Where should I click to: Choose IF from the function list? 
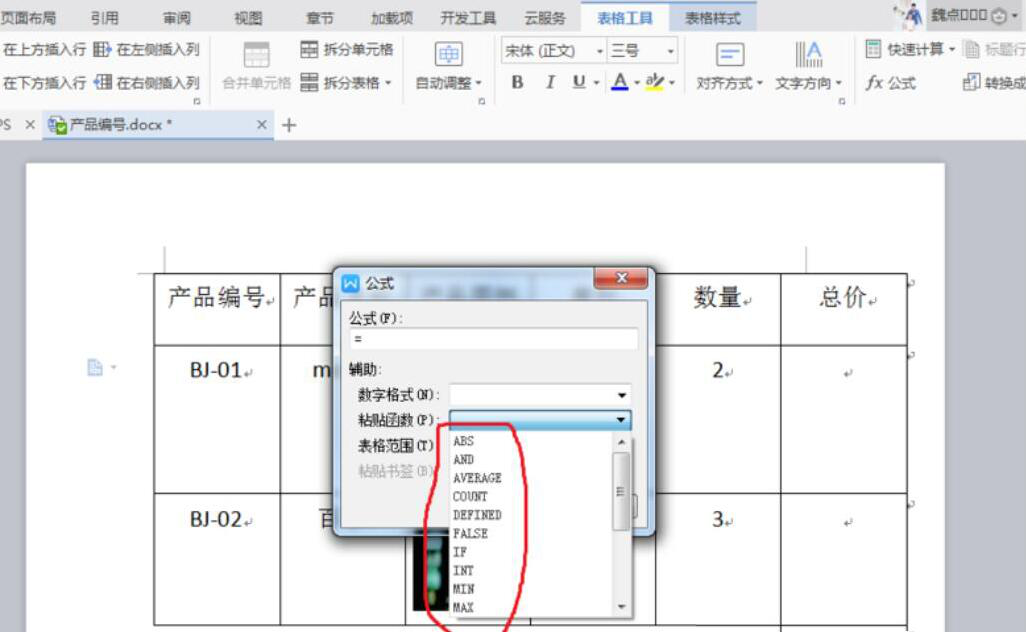(x=460, y=552)
